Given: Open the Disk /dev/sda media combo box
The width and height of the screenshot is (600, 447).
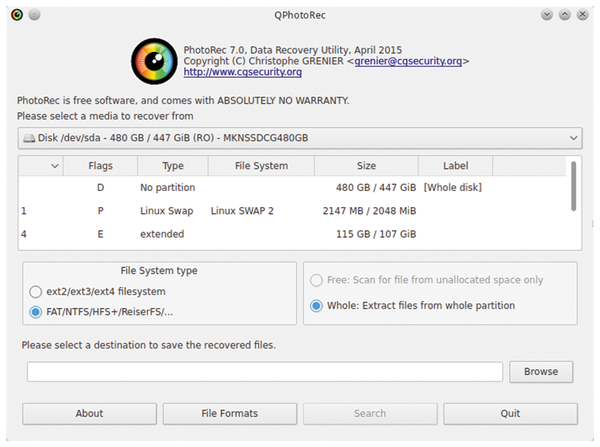Looking at the screenshot, I should [x=300, y=138].
